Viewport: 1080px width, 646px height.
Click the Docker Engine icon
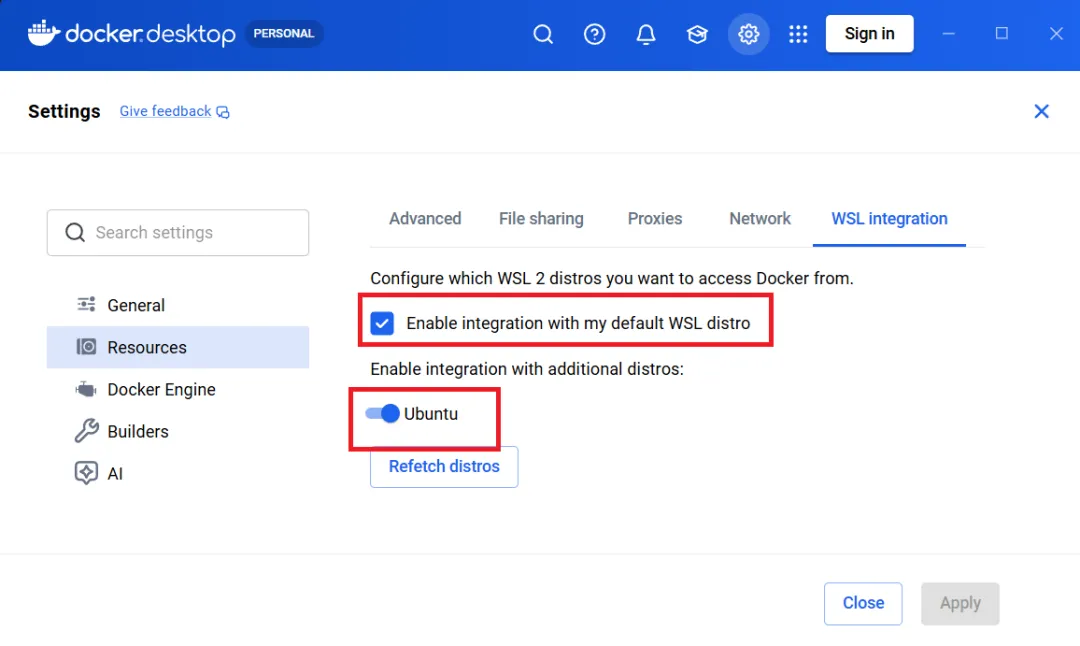tap(86, 389)
